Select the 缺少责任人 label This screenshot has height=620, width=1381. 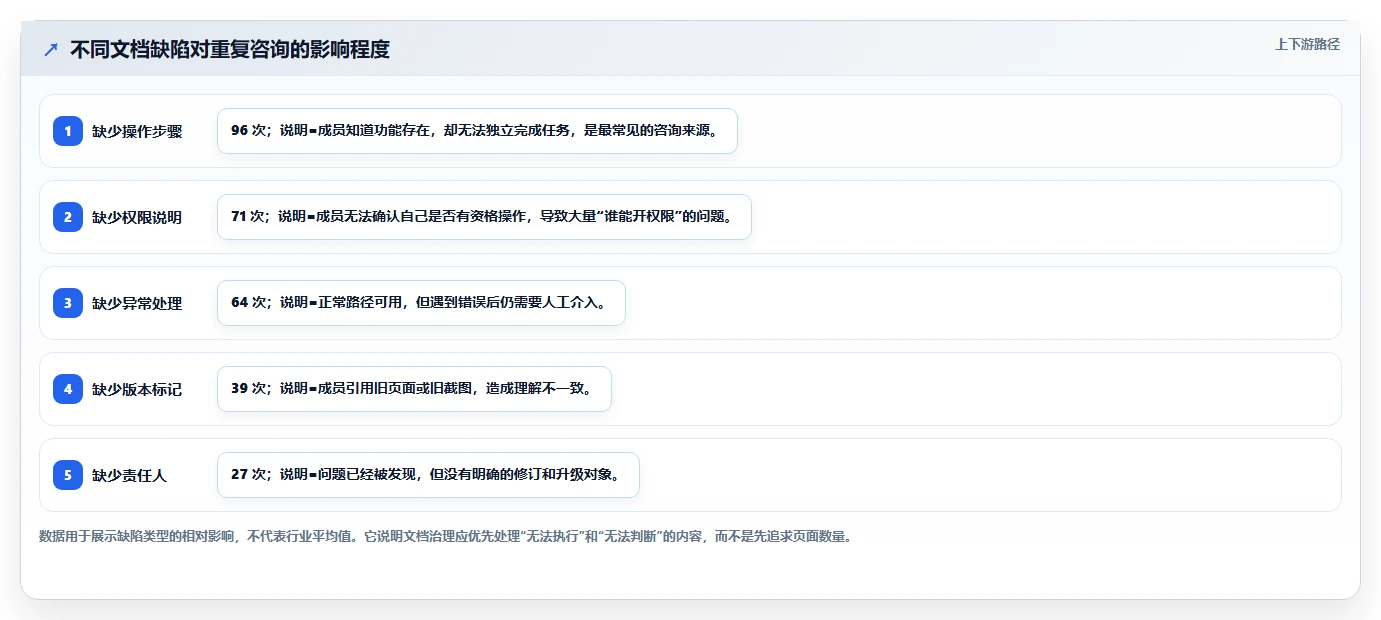(130, 475)
